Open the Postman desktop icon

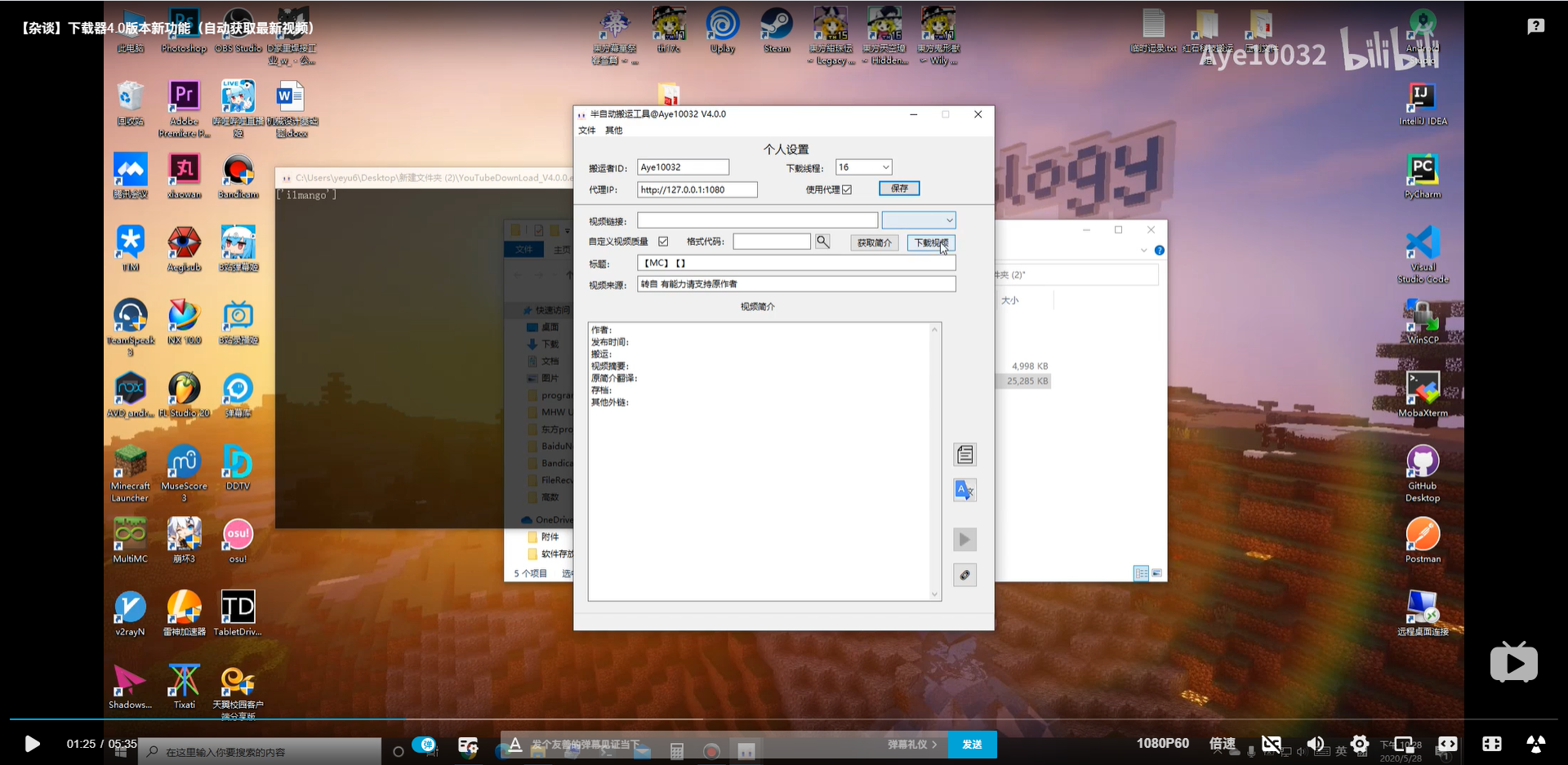(1423, 540)
